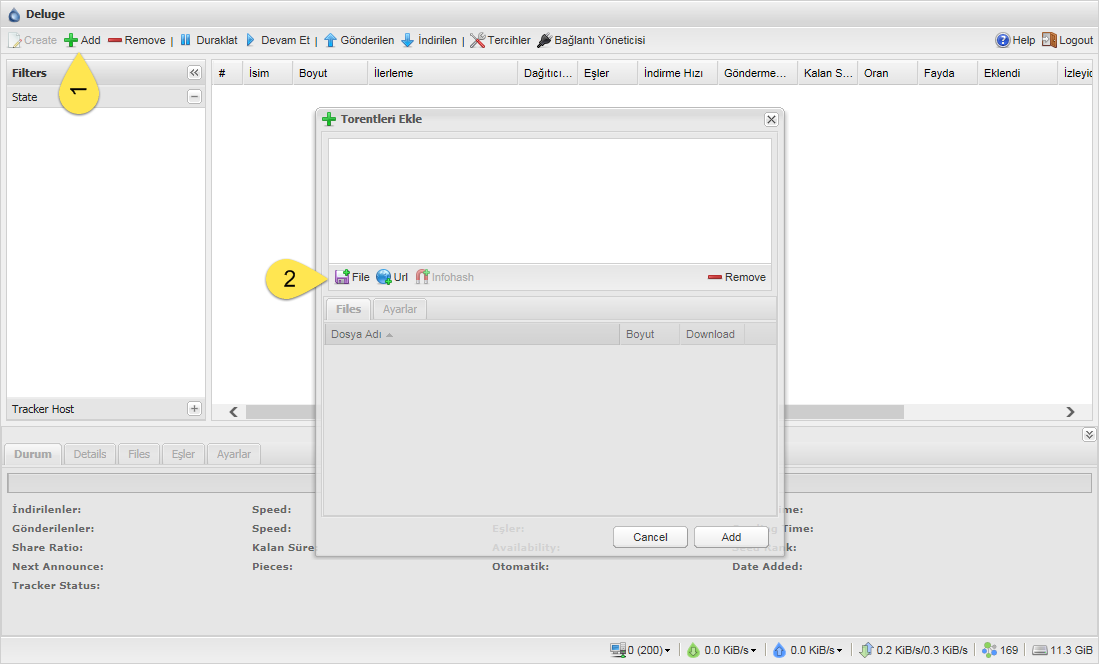
Task: Click the green plus Add toolbar button
Action: (x=83, y=41)
